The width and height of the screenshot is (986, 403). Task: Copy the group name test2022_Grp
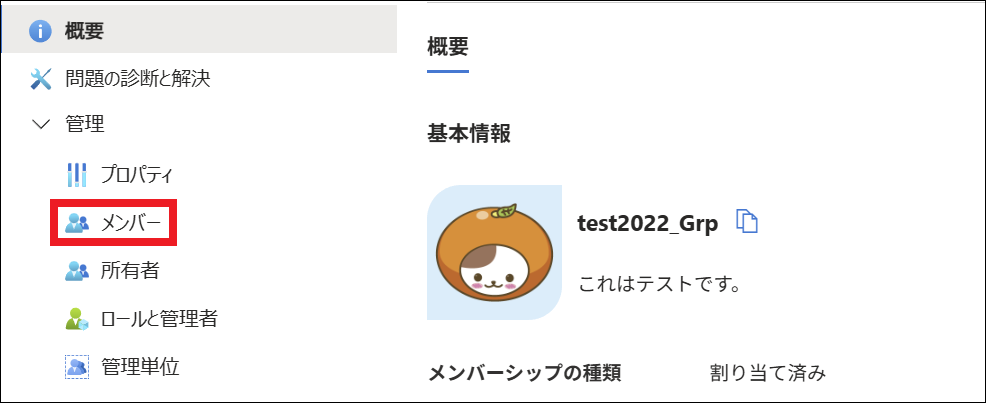747,223
